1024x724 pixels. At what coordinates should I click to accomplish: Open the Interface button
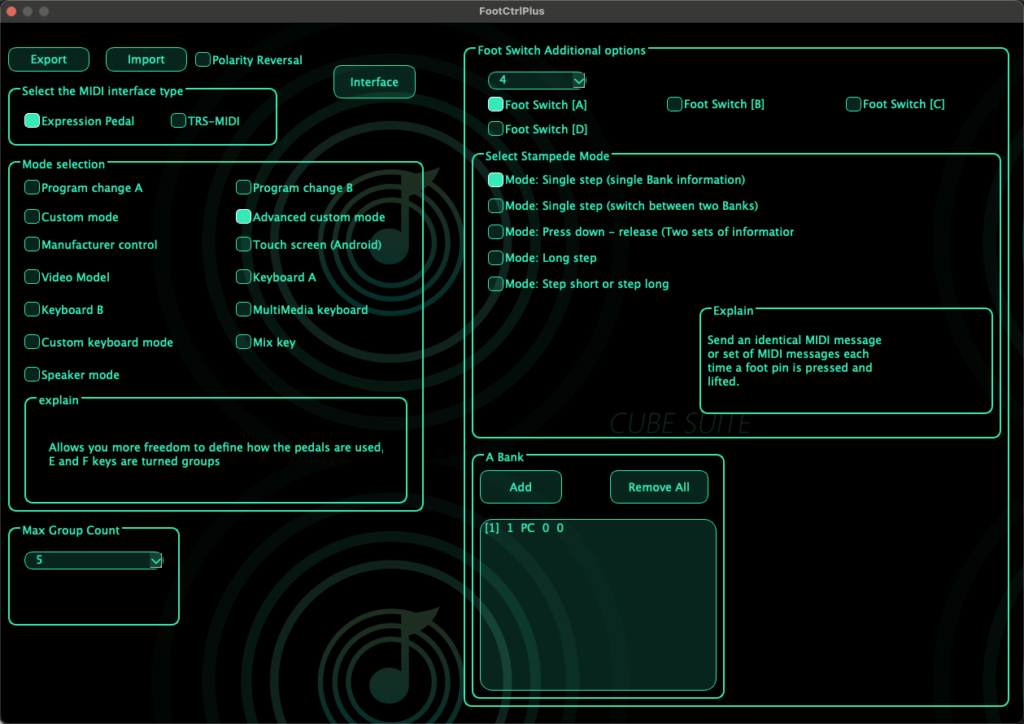[x=374, y=82]
